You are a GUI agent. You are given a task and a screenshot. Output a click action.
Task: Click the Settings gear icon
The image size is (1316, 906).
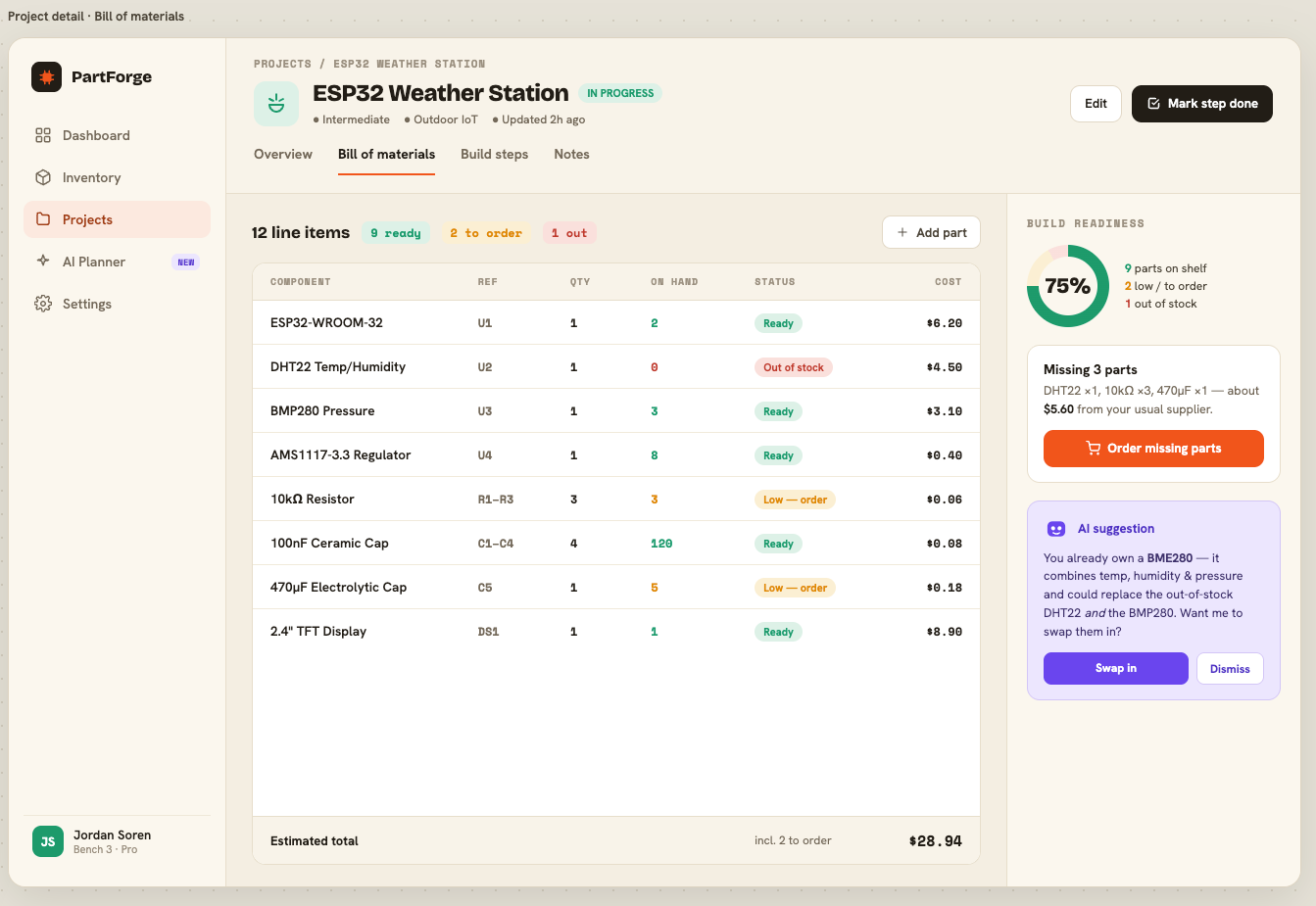tap(43, 304)
